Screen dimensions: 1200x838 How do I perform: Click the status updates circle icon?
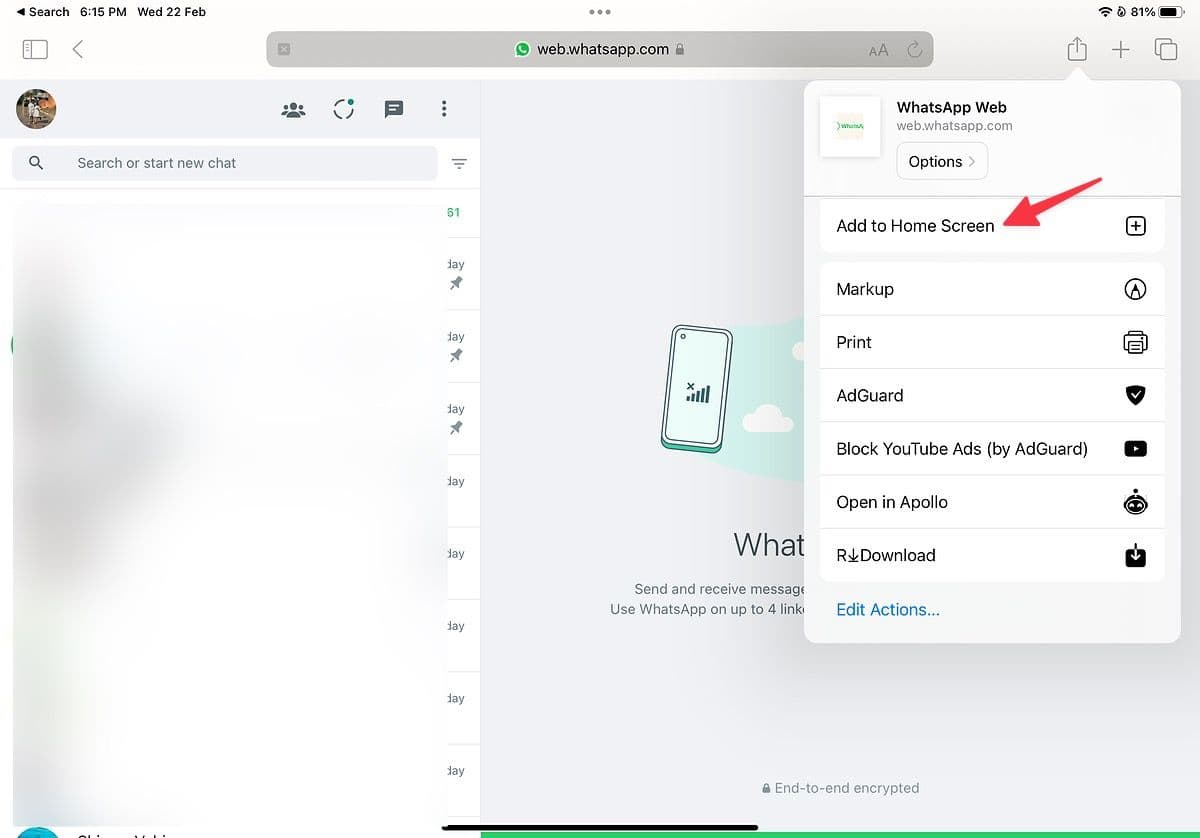pyautogui.click(x=343, y=110)
